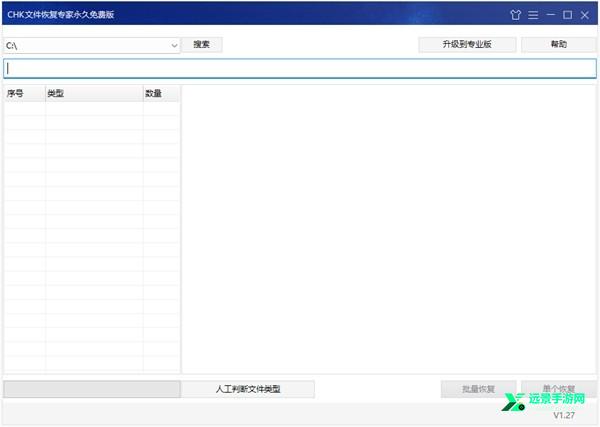Close the CHK recovery window
Image resolution: width=600 pixels, height=427 pixels.
585,15
